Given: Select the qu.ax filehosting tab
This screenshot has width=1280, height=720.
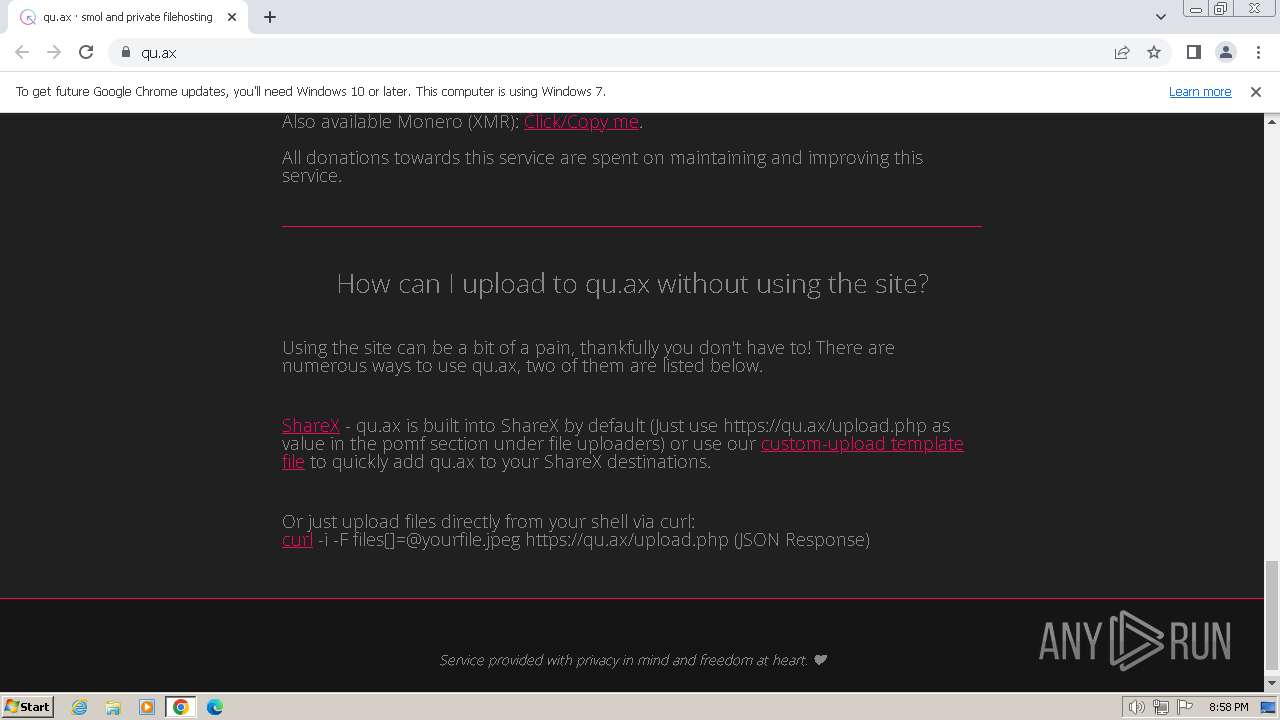Looking at the screenshot, I should 128,17.
